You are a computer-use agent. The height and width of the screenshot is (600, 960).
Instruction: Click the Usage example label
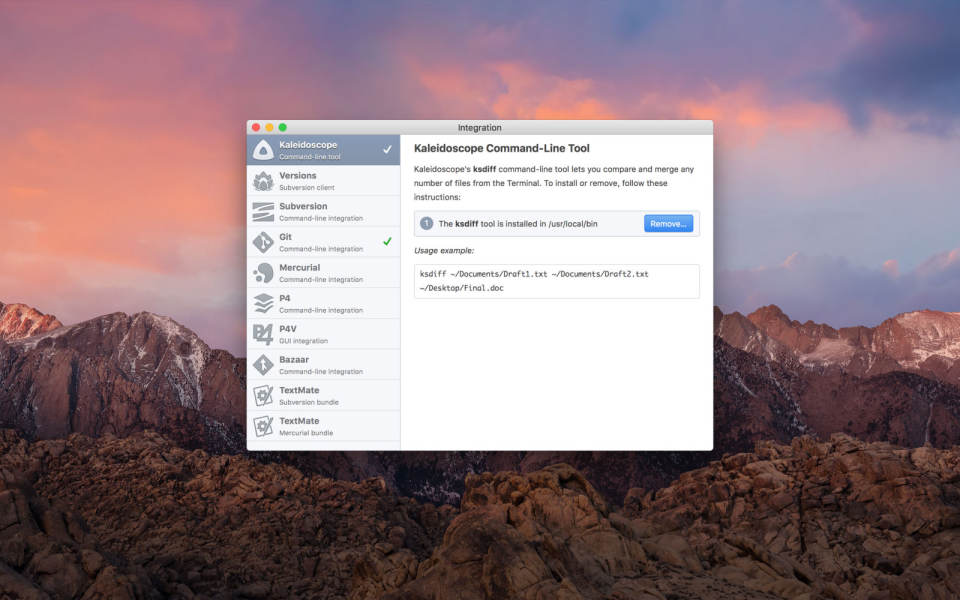pos(444,250)
